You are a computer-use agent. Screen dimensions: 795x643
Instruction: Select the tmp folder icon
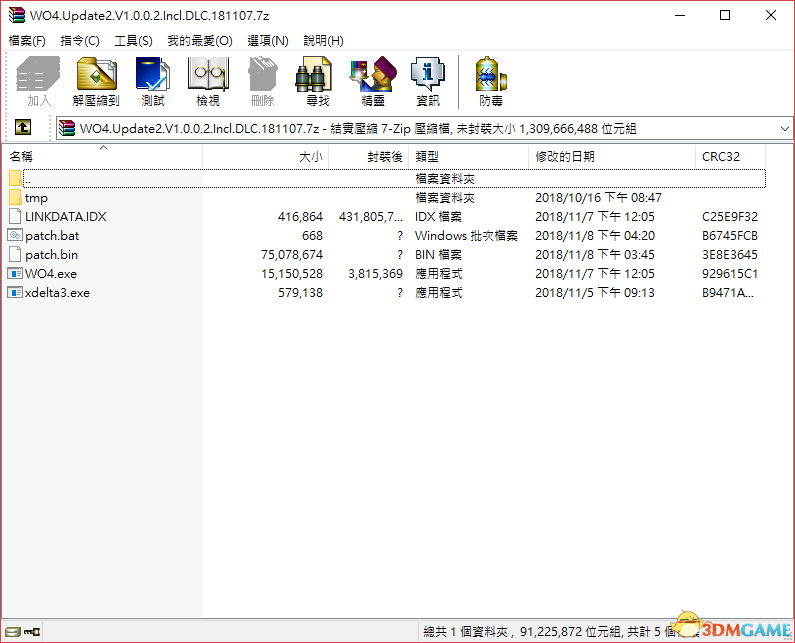(15, 197)
